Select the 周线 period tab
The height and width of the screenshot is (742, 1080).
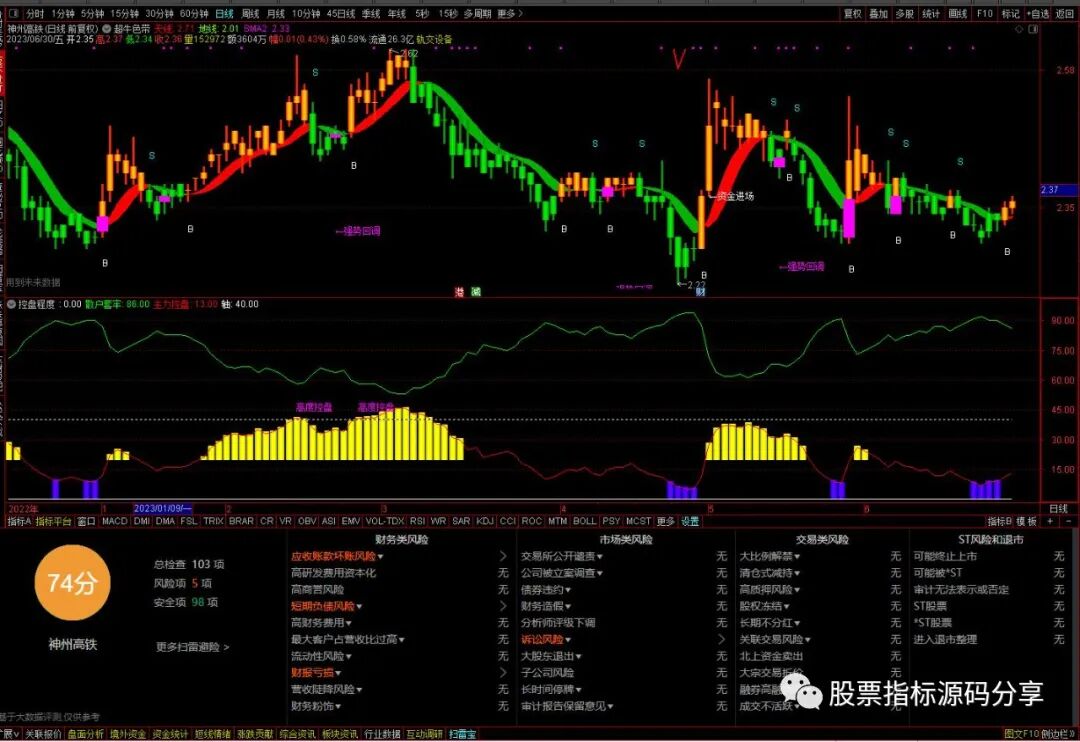(x=251, y=13)
